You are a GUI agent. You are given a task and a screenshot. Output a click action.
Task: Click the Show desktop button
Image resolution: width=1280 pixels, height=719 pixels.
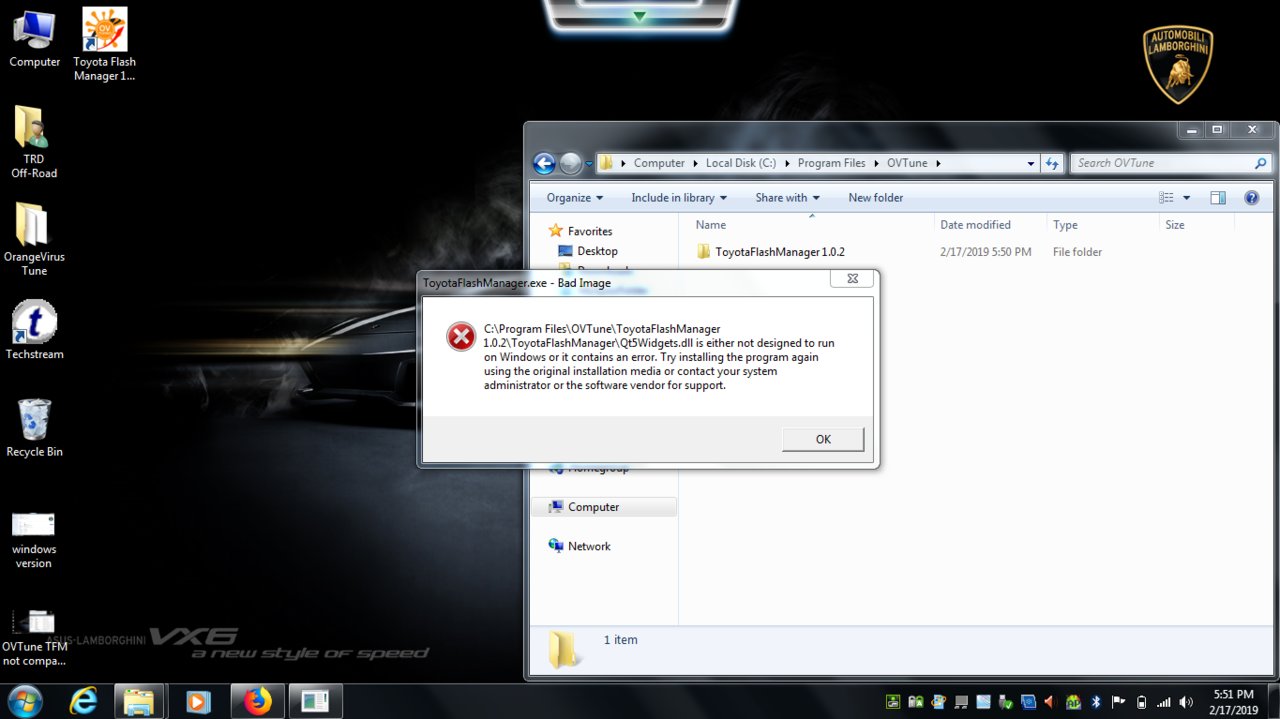tap(1272, 702)
